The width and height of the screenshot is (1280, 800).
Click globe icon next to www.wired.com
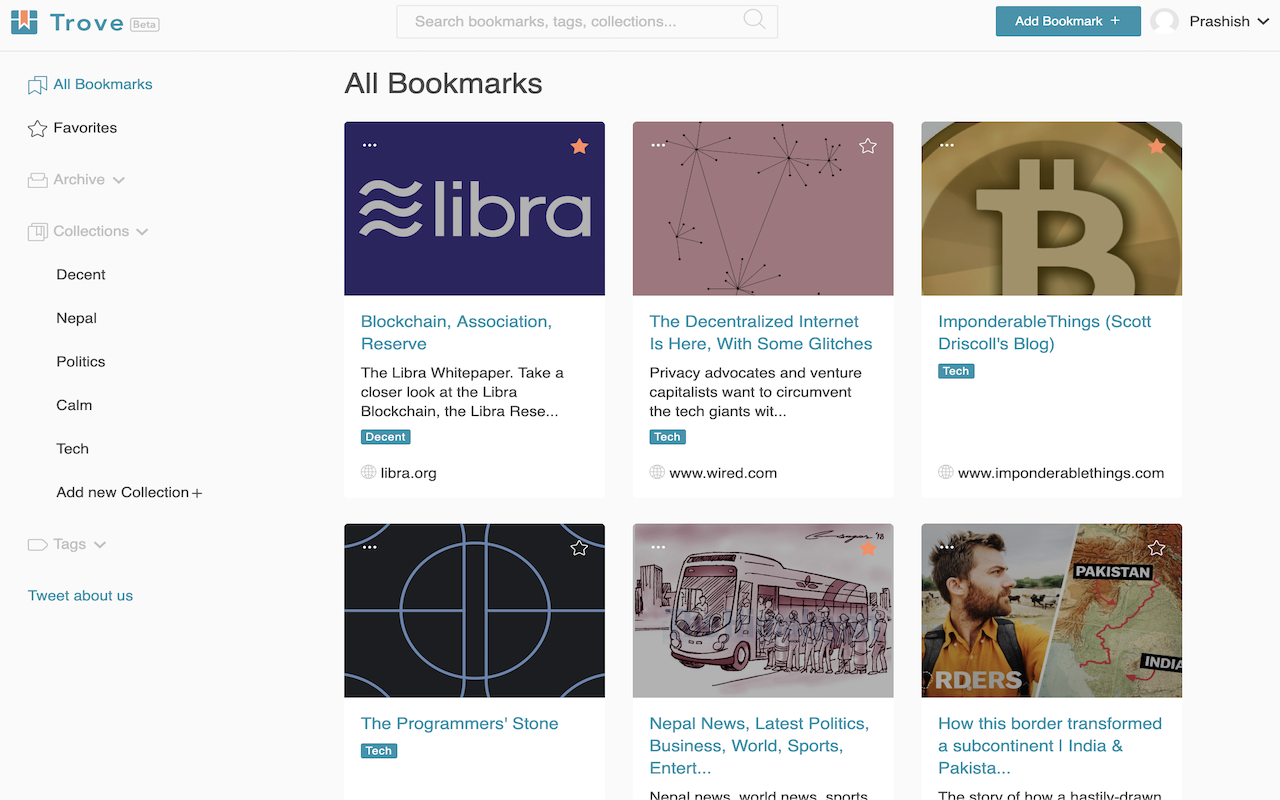click(657, 472)
